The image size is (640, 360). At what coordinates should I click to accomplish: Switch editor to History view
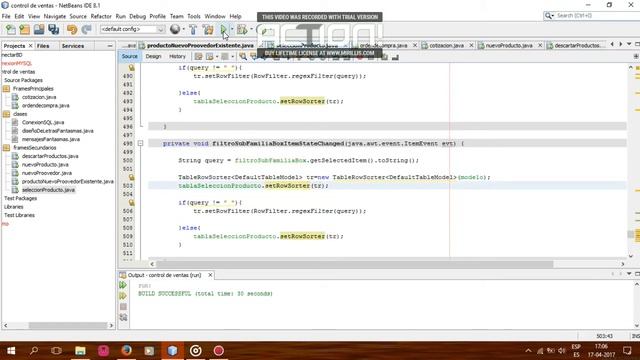pyautogui.click(x=177, y=56)
